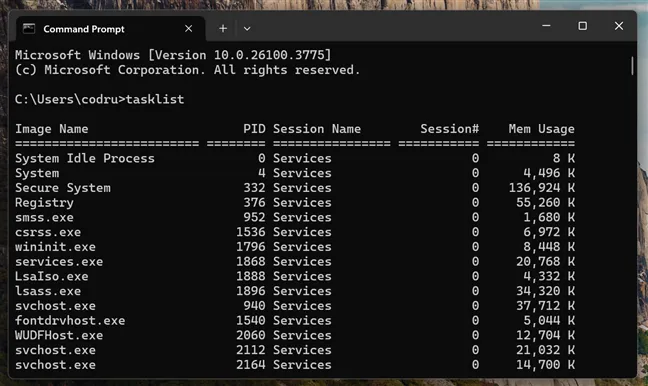The width and height of the screenshot is (648, 386).
Task: Select the Command Prompt tab
Action: coord(111,29)
